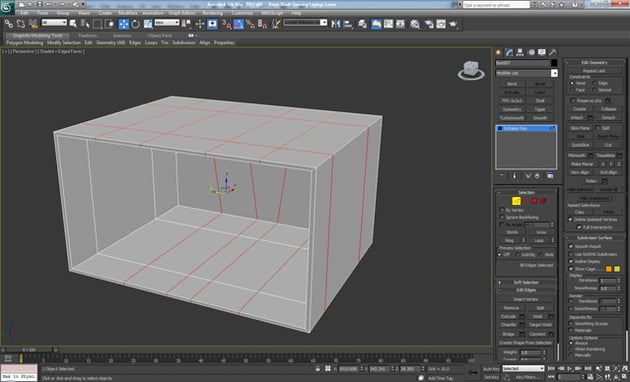The height and width of the screenshot is (382, 630).
Task: Open the Material Editor icon
Action: pos(415,24)
